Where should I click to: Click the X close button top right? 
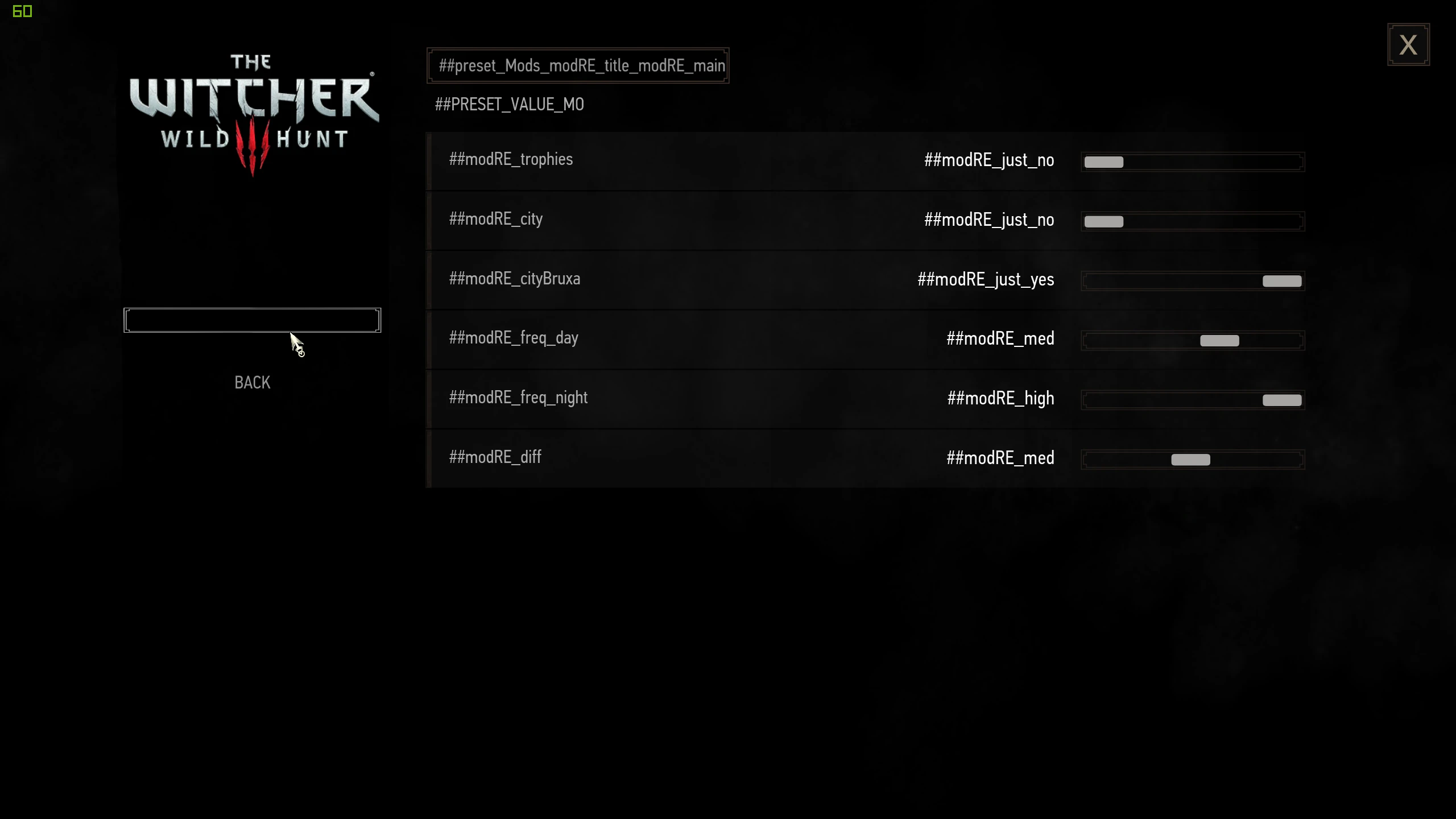1408,45
